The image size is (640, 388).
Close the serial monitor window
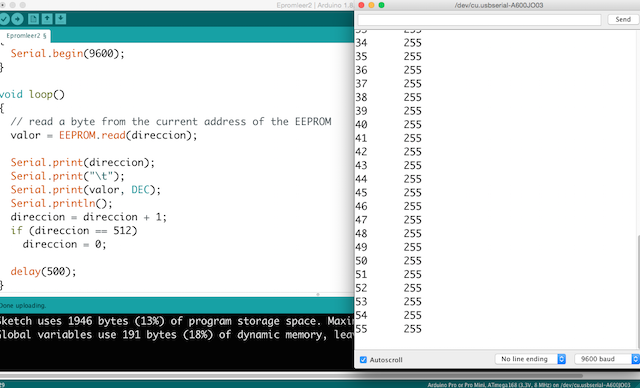pyautogui.click(x=361, y=5)
